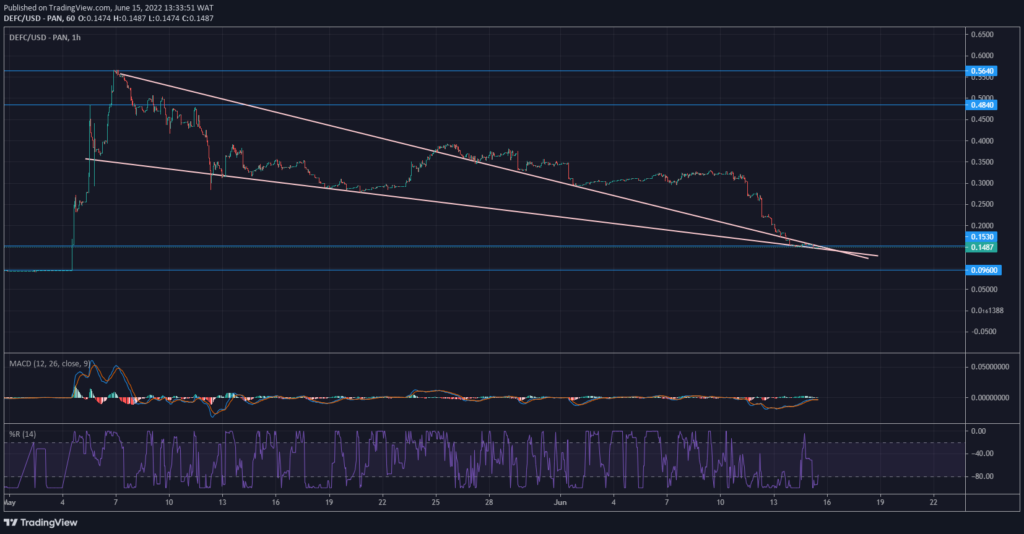Click the green 0.1487 current price label

click(982, 247)
